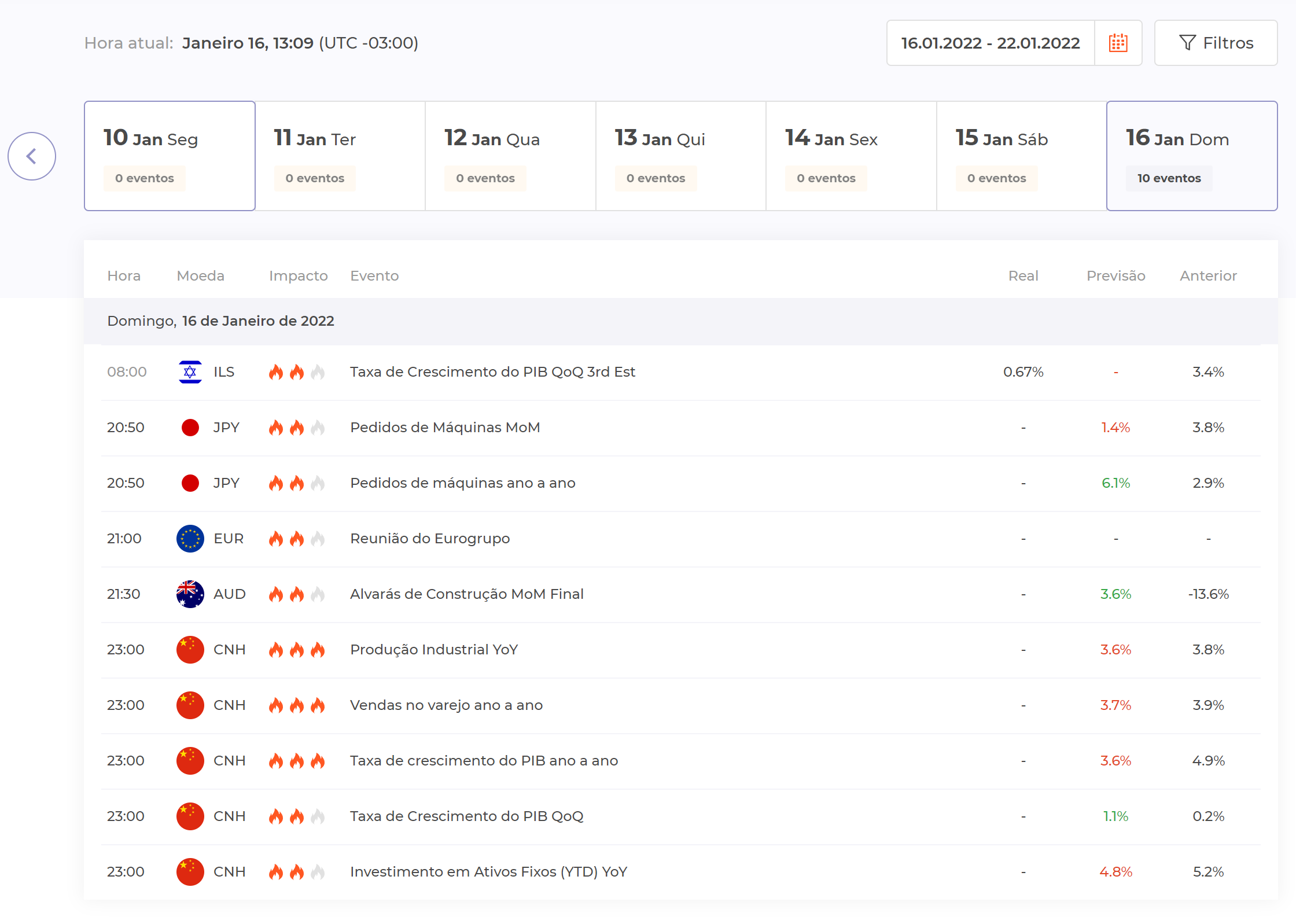Click impact flames on Reunião do Eurogrupo row
The width and height of the screenshot is (1296, 924).
coord(296,539)
